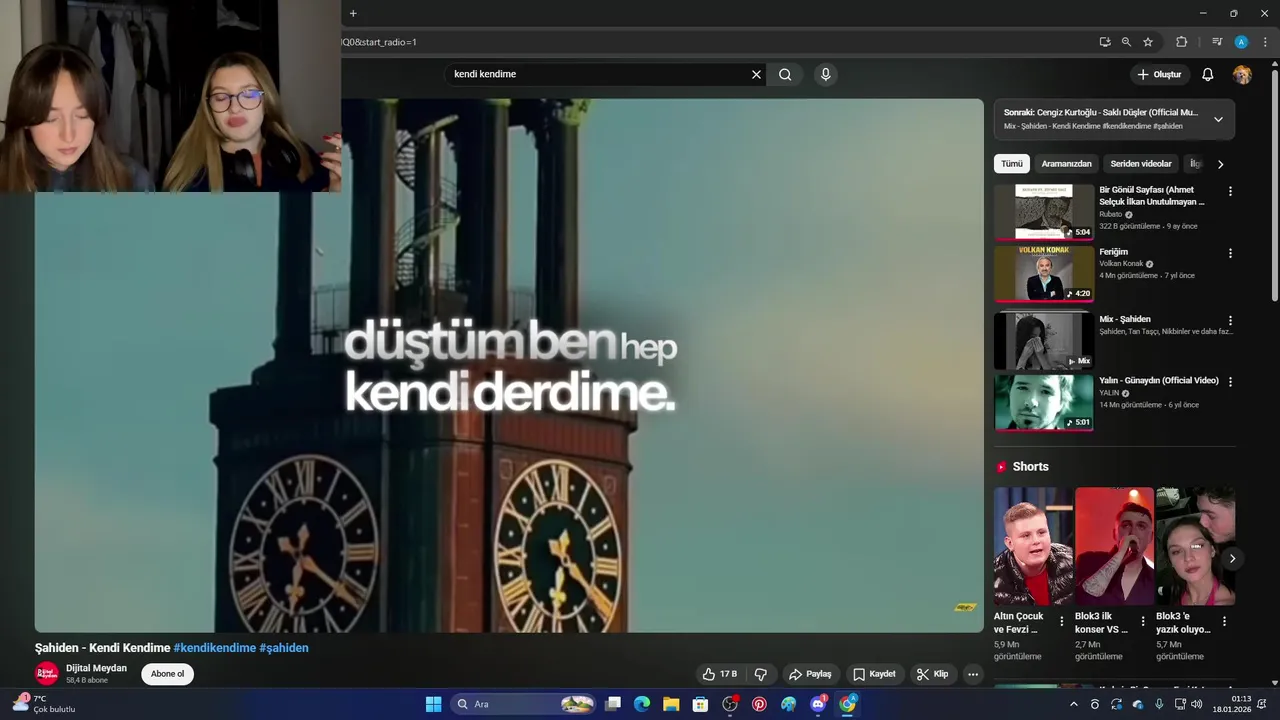Viewport: 1280px width, 720px height.
Task: Open the YouTube account avatar menu
Action: [x=1242, y=74]
